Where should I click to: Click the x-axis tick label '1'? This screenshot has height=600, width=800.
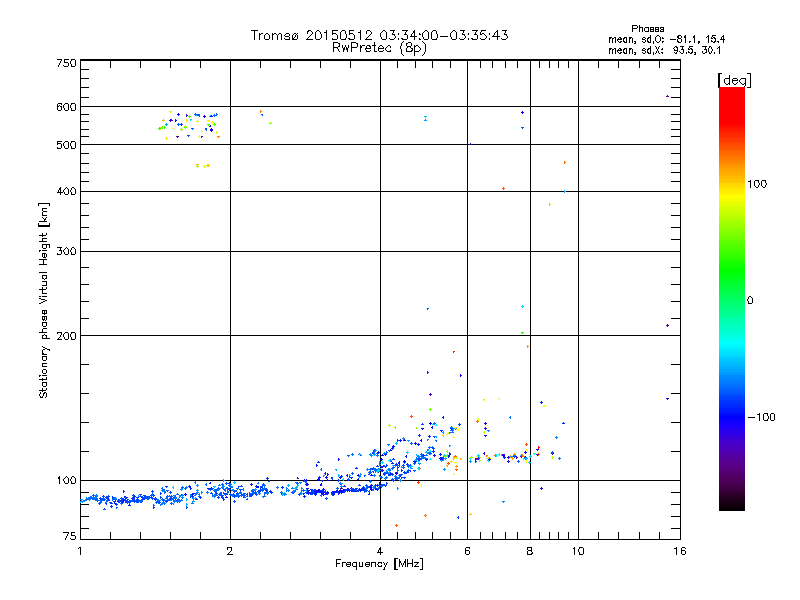point(80,551)
